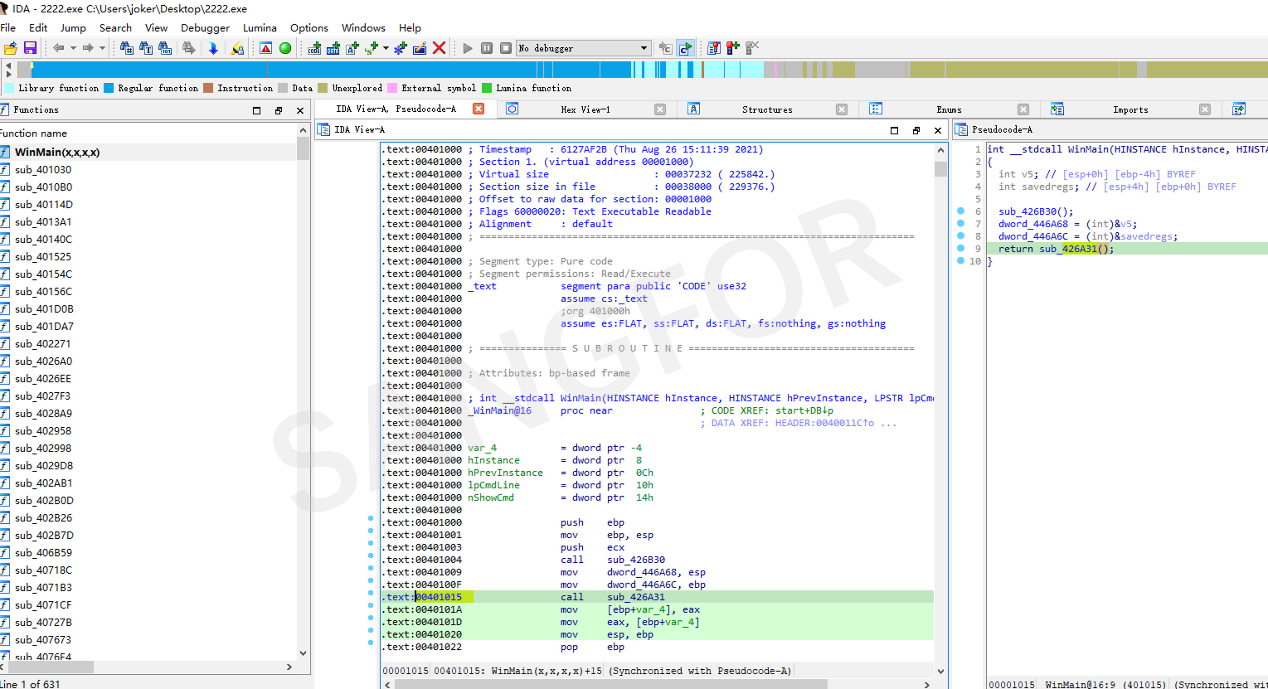Click the first binoculars search icon
The image size is (1268, 689).
click(127, 48)
